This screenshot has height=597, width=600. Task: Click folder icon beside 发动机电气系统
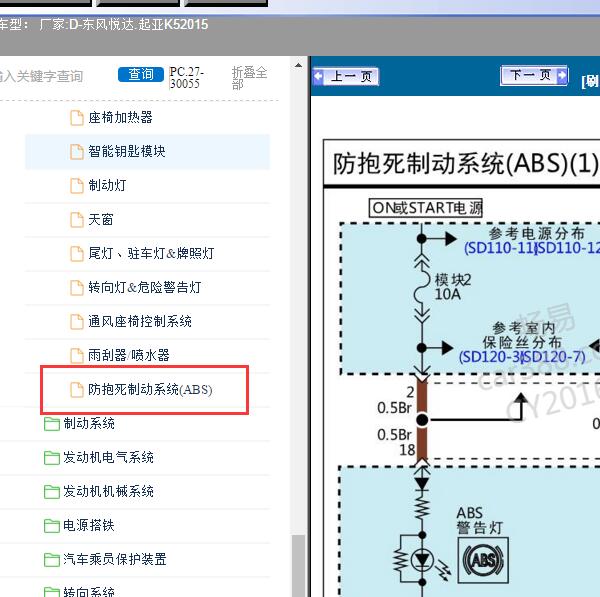pyautogui.click(x=52, y=458)
